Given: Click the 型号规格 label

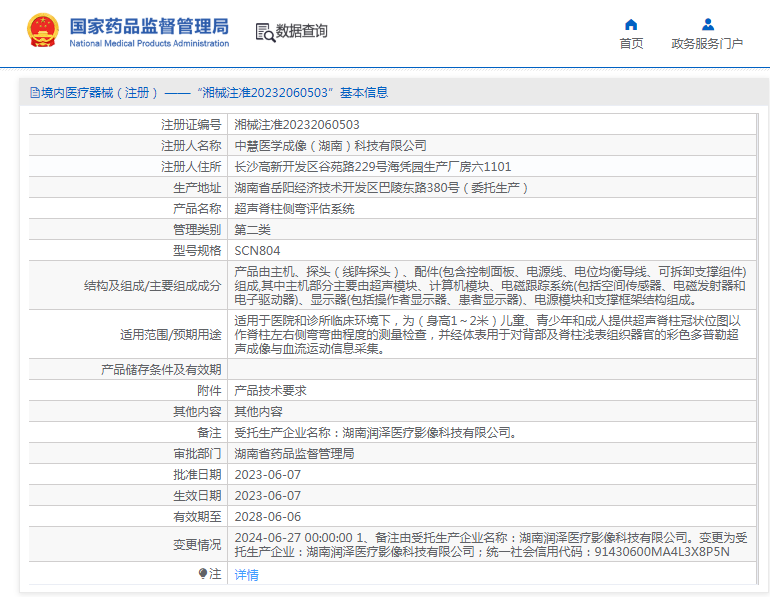Looking at the screenshot, I should tap(197, 251).
